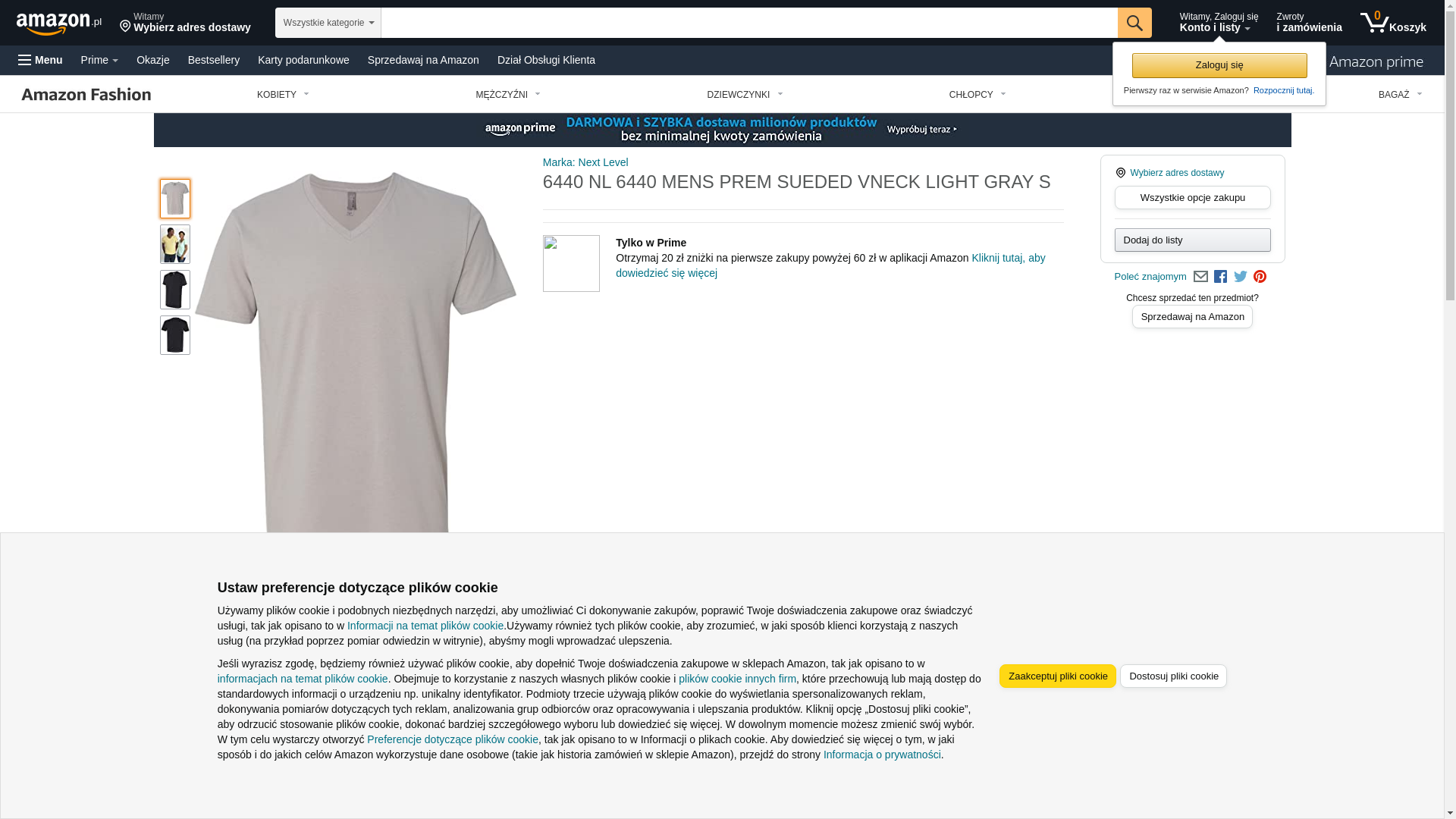Image resolution: width=1456 pixels, height=819 pixels.
Task: Open Bestsellery in the navigation bar
Action: 214,60
